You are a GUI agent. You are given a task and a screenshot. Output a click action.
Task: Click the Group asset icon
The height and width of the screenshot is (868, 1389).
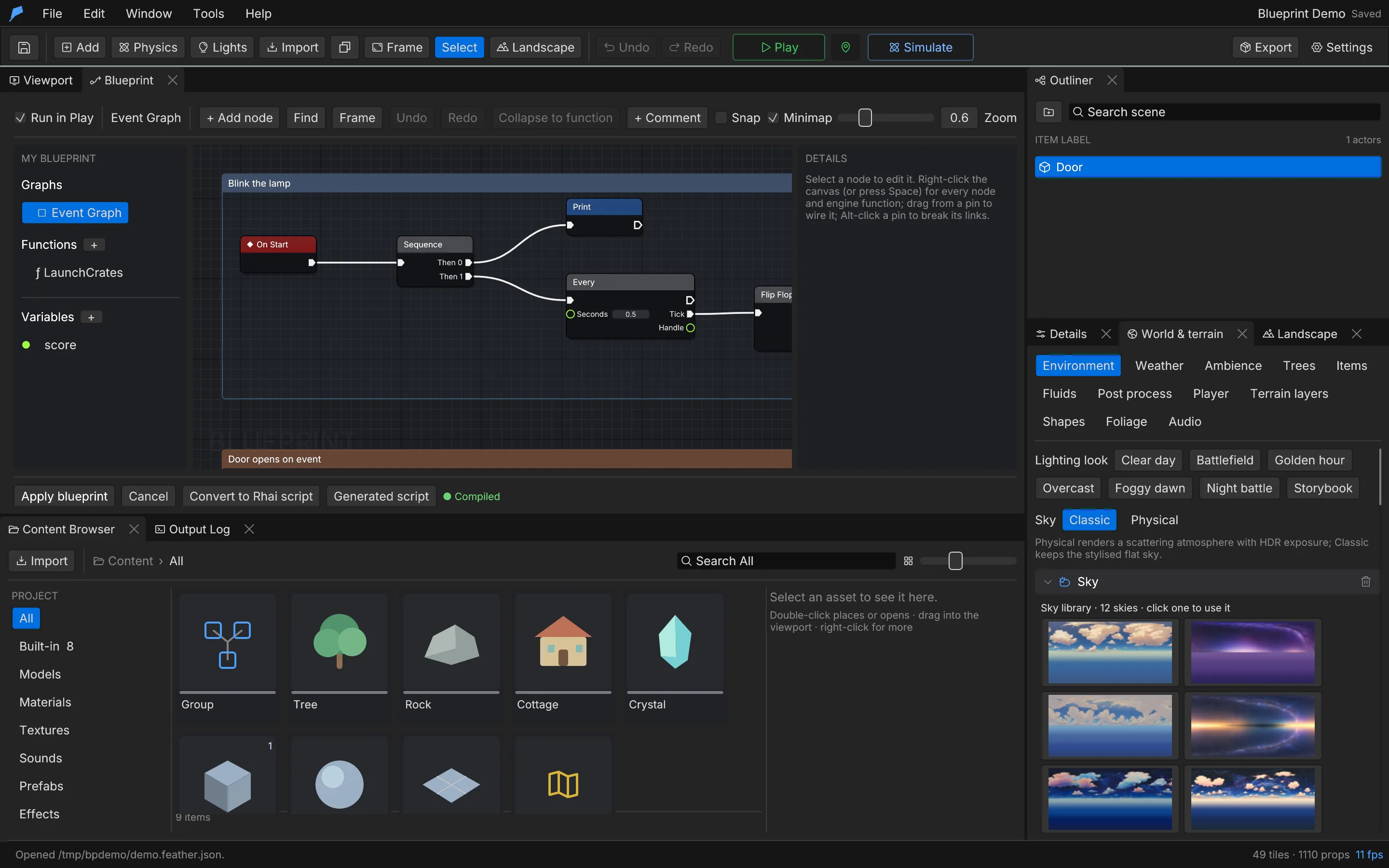(x=228, y=645)
